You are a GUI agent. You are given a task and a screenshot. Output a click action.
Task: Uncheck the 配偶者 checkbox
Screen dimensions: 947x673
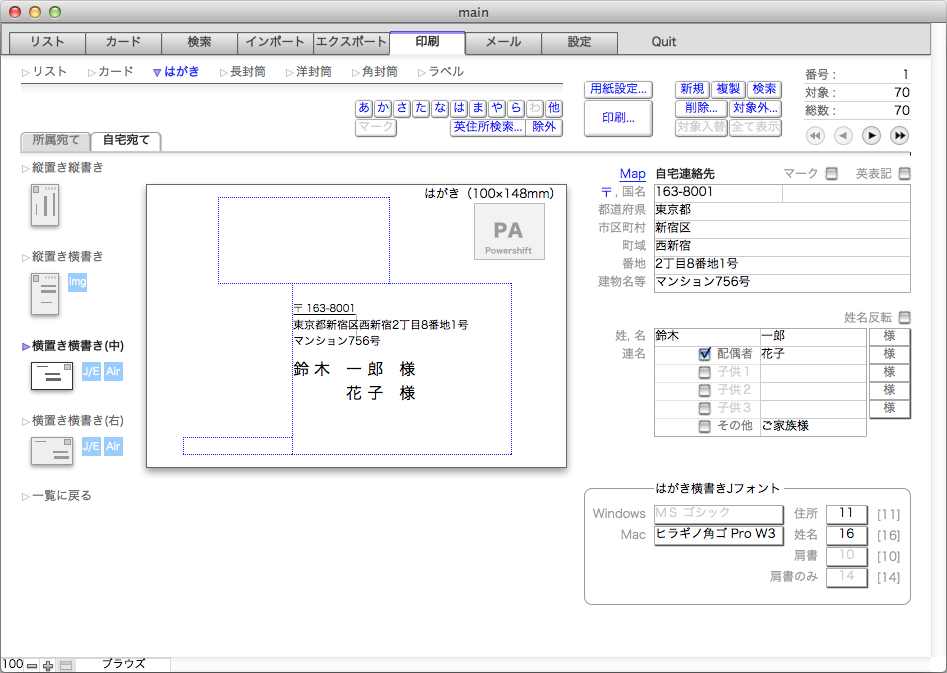tap(704, 354)
